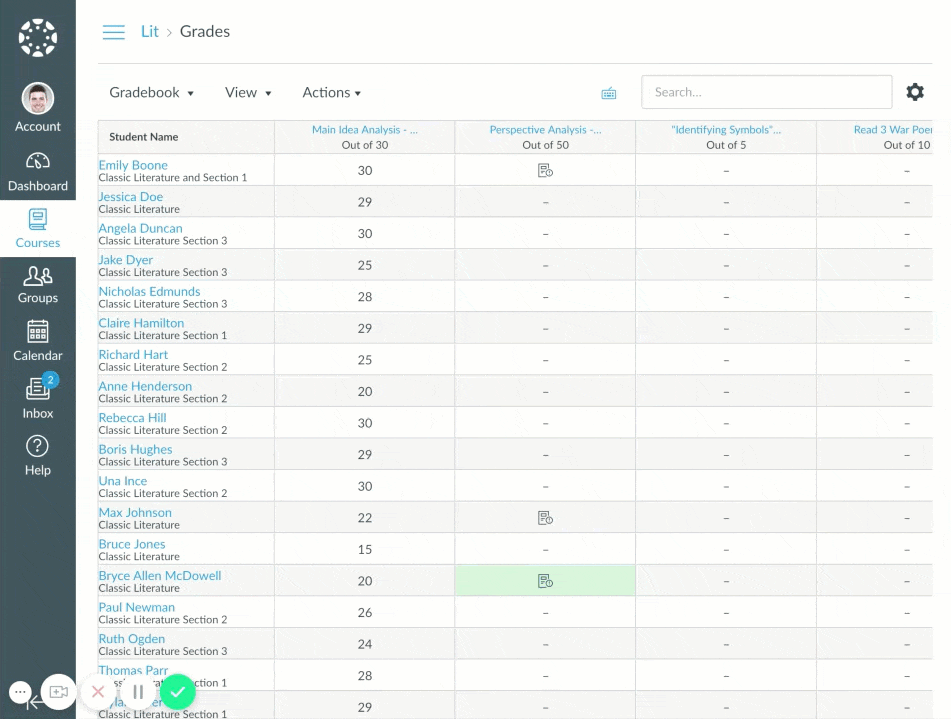This screenshot has width=951, height=719.
Task: Expand the View dropdown menu
Action: pyautogui.click(x=248, y=92)
